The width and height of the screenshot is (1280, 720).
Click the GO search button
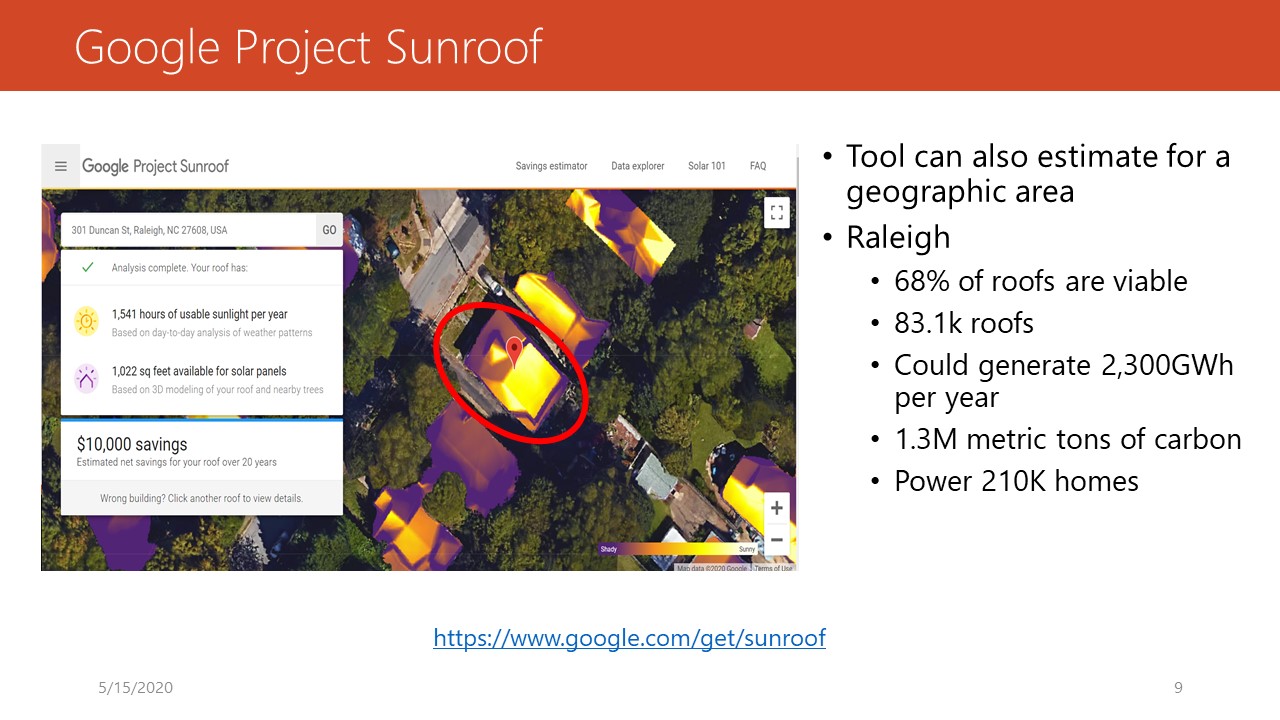click(329, 230)
